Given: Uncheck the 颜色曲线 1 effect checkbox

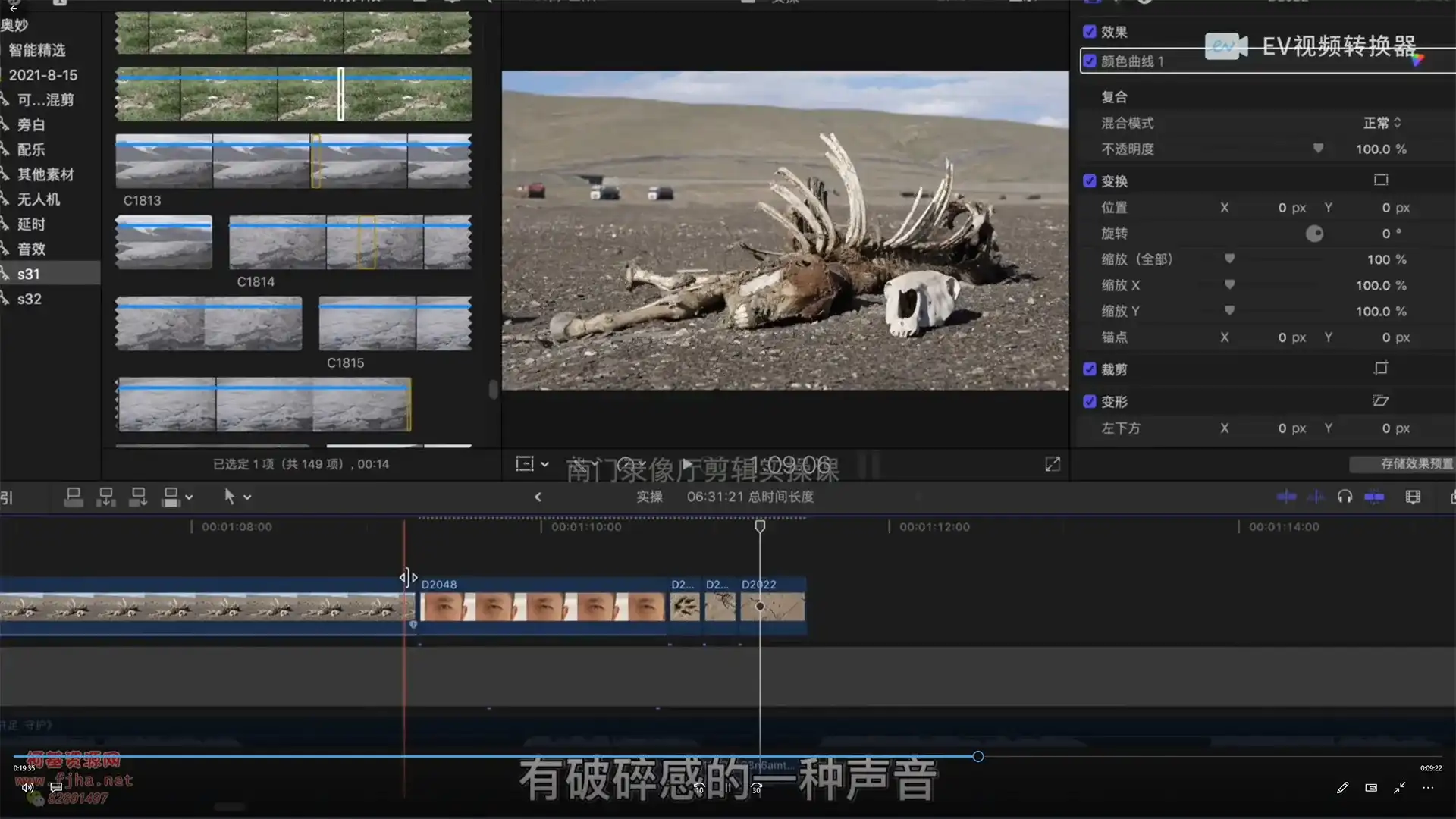Looking at the screenshot, I should (1090, 61).
